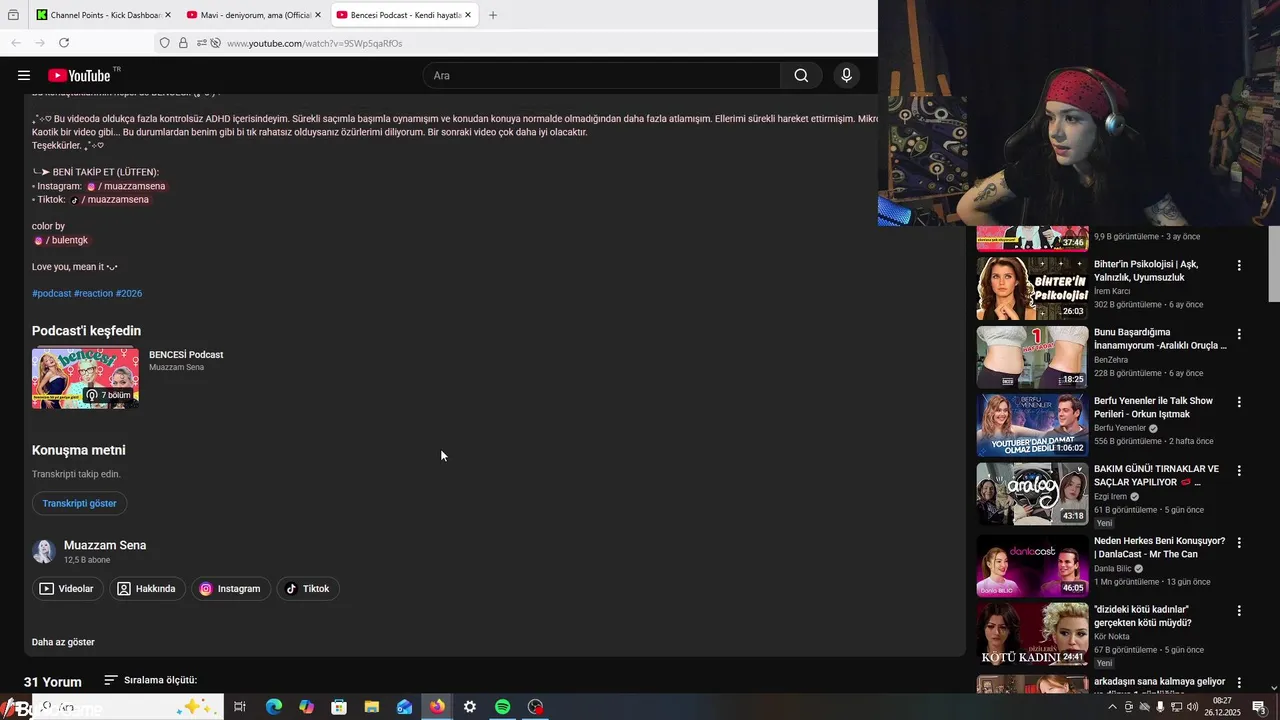This screenshot has height=720, width=1280.
Task: Open a new tab with plus button
Action: tap(493, 15)
